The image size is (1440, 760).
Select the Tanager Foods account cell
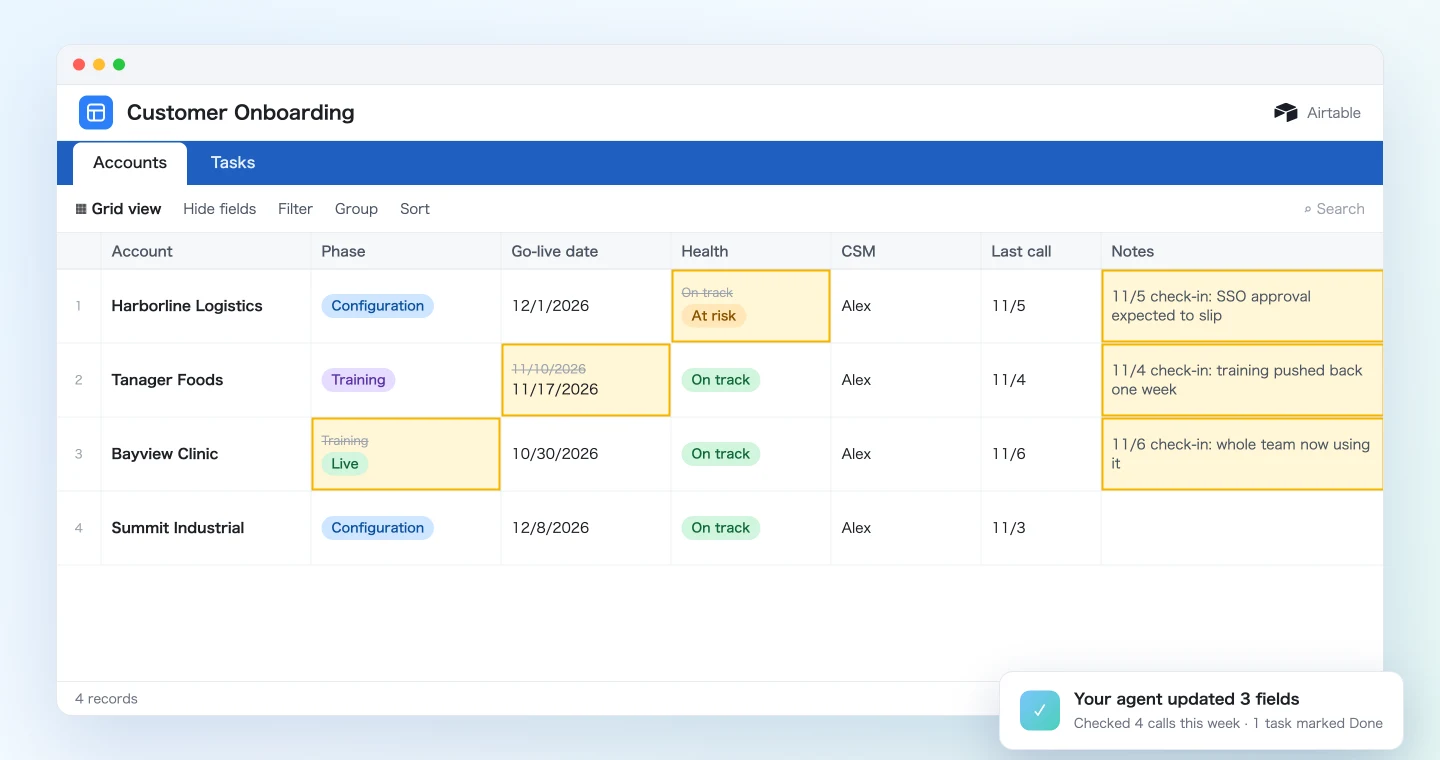pos(206,380)
